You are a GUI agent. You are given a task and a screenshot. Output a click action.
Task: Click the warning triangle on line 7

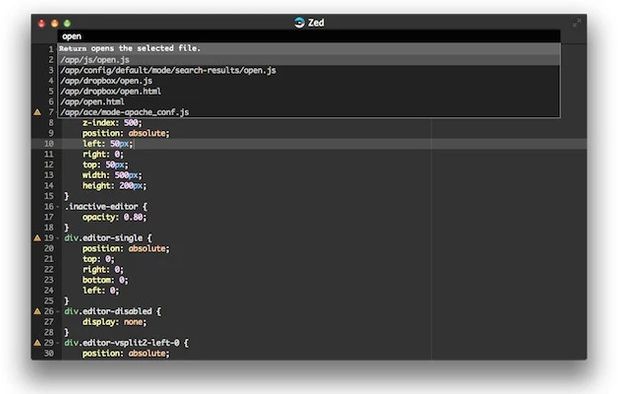pyautogui.click(x=37, y=112)
